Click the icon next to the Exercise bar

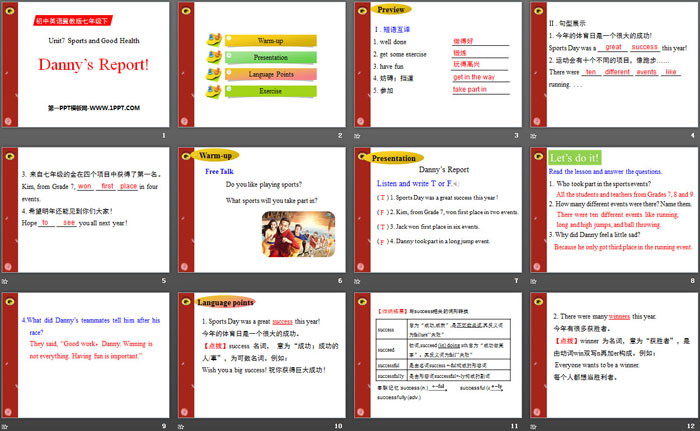pos(212,92)
